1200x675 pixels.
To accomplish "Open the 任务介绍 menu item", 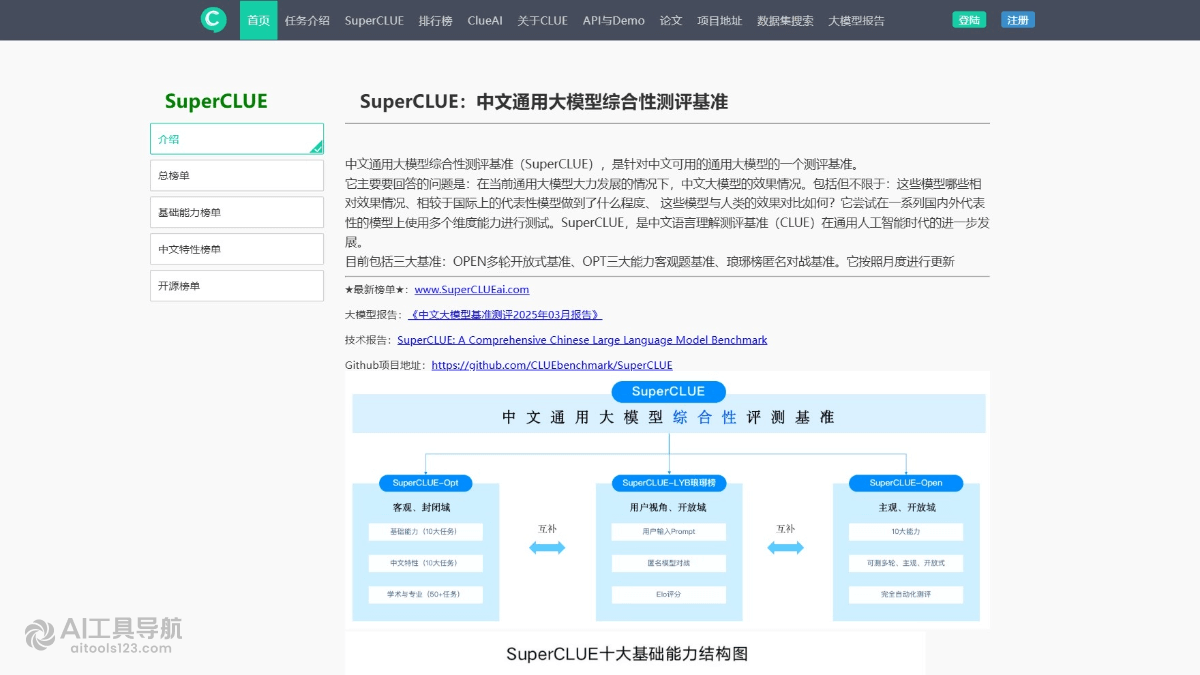I will 307,20.
